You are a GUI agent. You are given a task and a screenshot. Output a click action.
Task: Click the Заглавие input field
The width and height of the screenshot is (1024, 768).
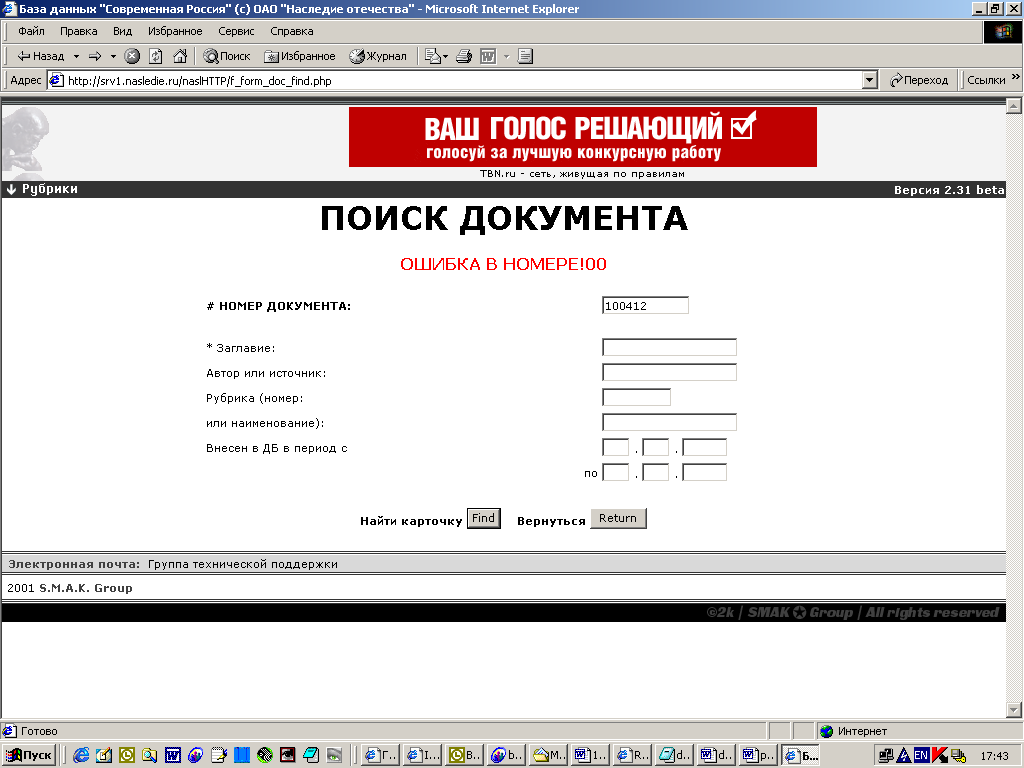[x=669, y=347]
